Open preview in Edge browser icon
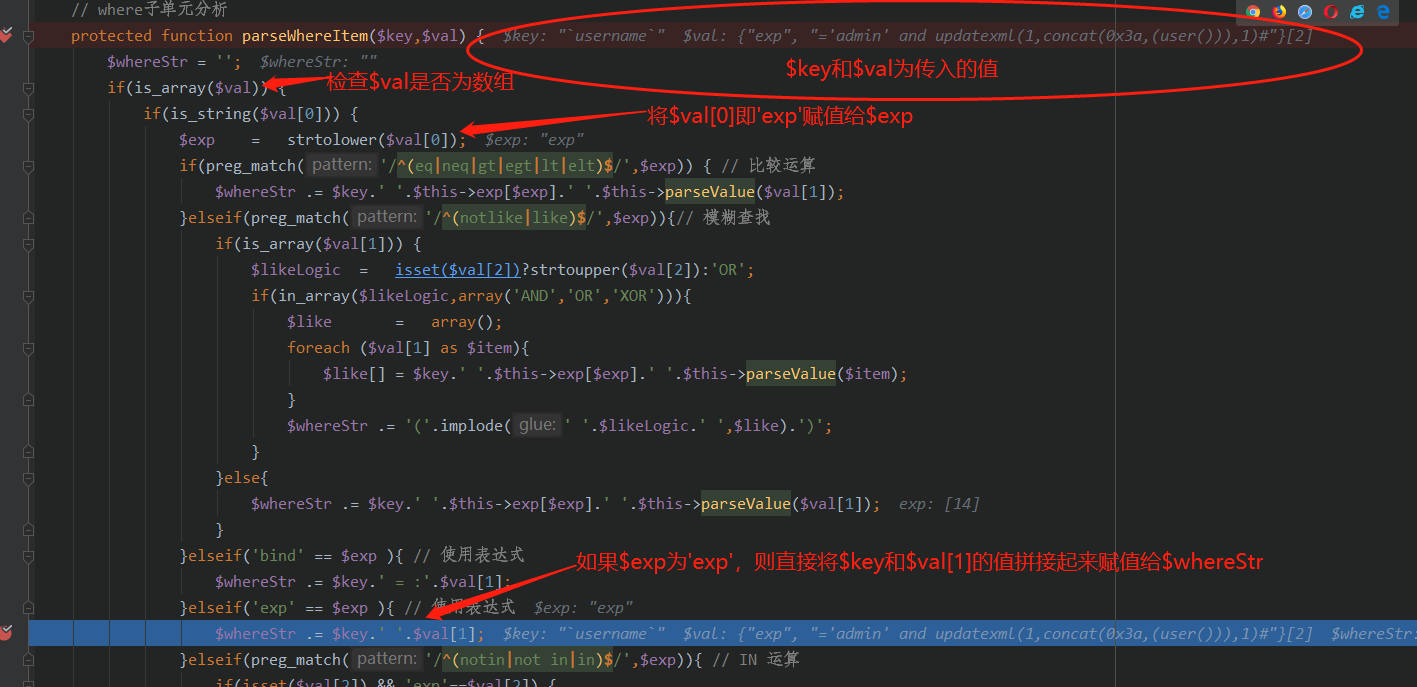The width and height of the screenshot is (1417, 687). pos(1383,12)
